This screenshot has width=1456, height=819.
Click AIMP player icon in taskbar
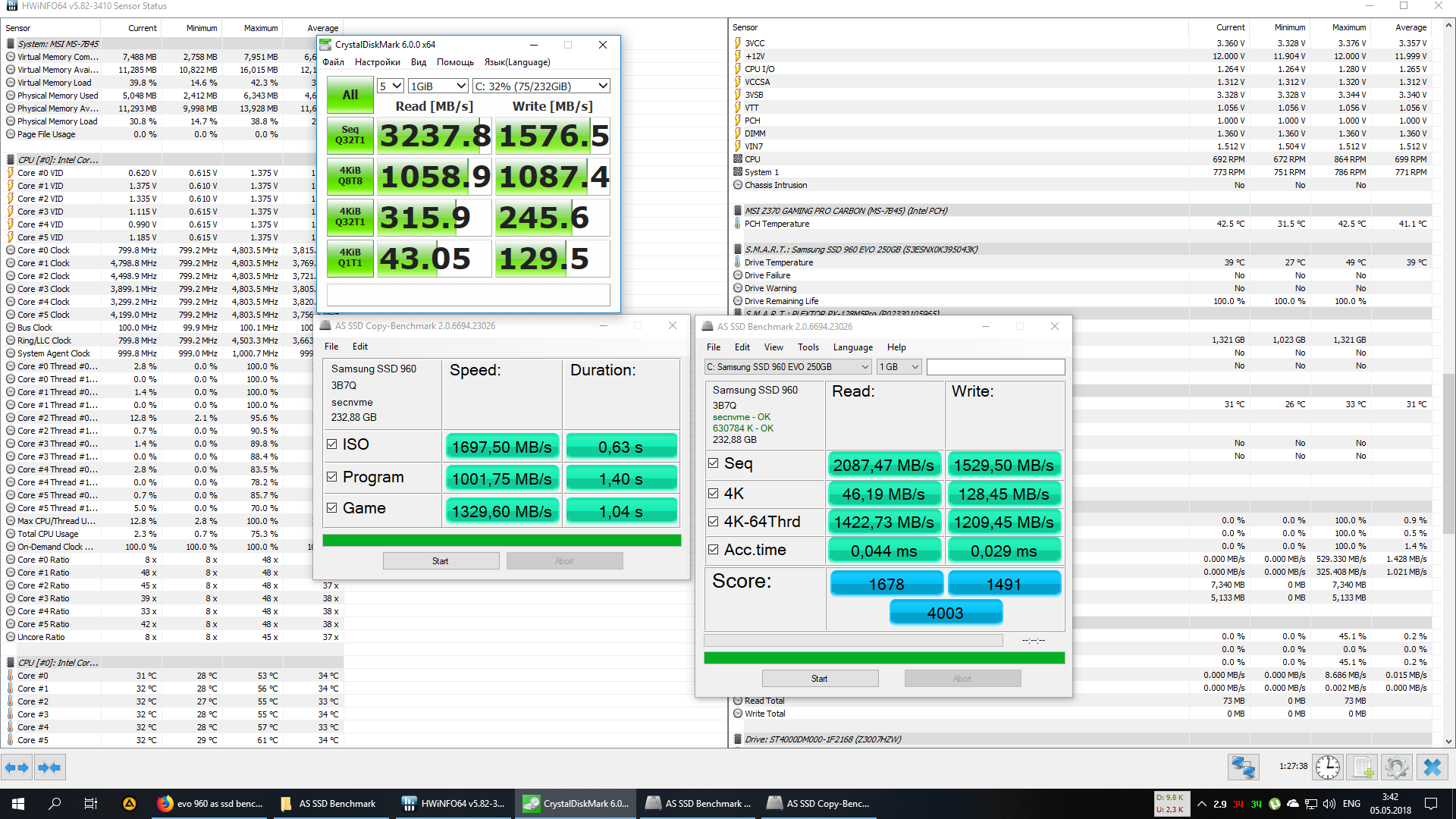tap(130, 804)
